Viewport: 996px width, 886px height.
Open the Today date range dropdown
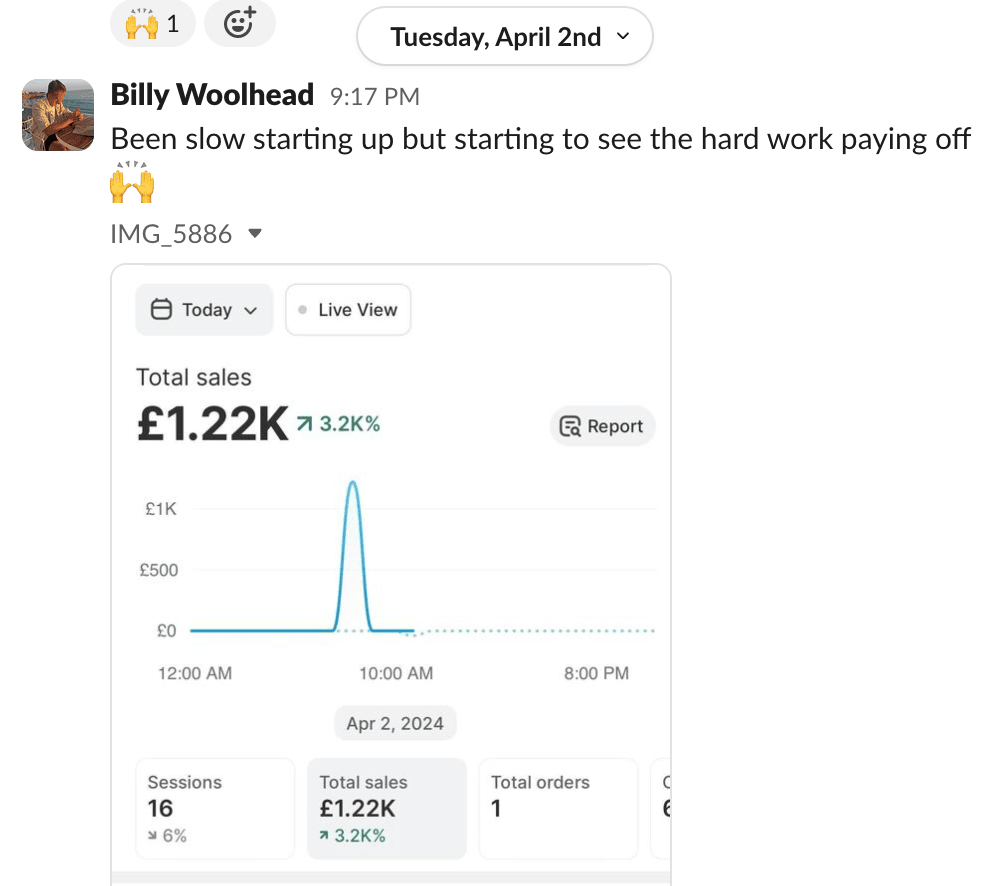[204, 310]
